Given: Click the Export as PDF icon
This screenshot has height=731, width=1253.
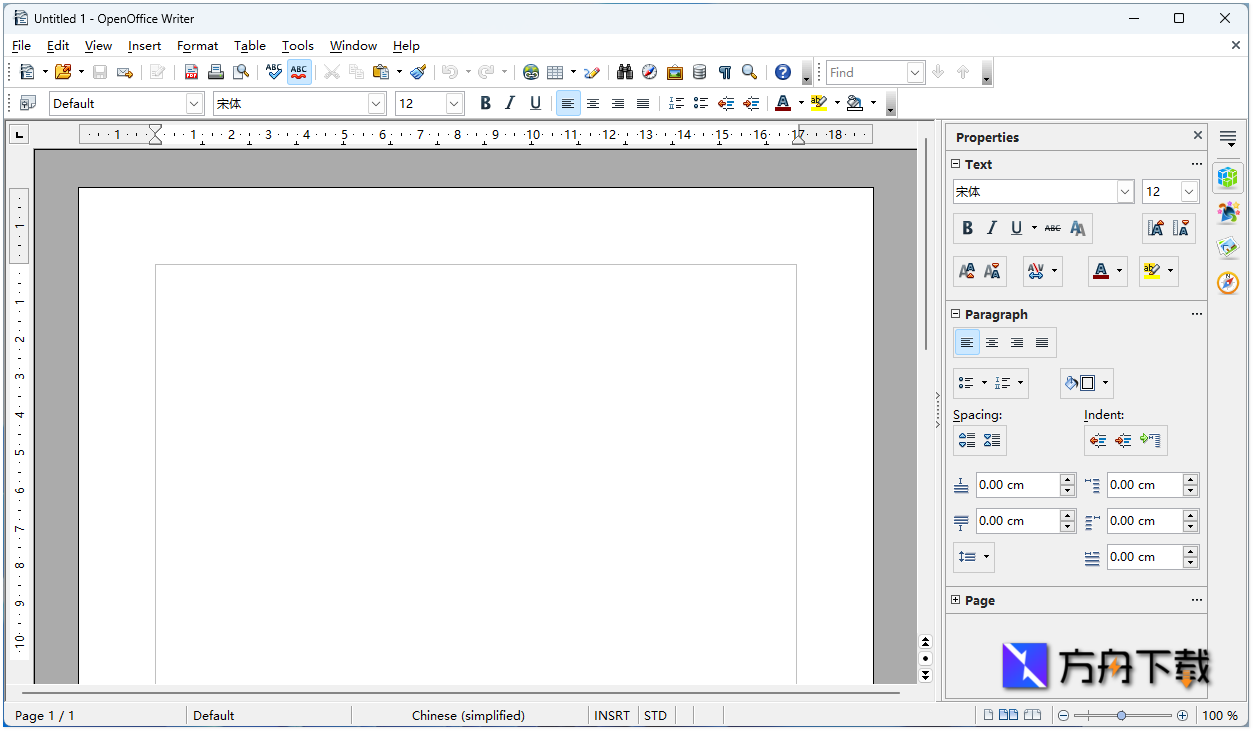Looking at the screenshot, I should [x=191, y=72].
